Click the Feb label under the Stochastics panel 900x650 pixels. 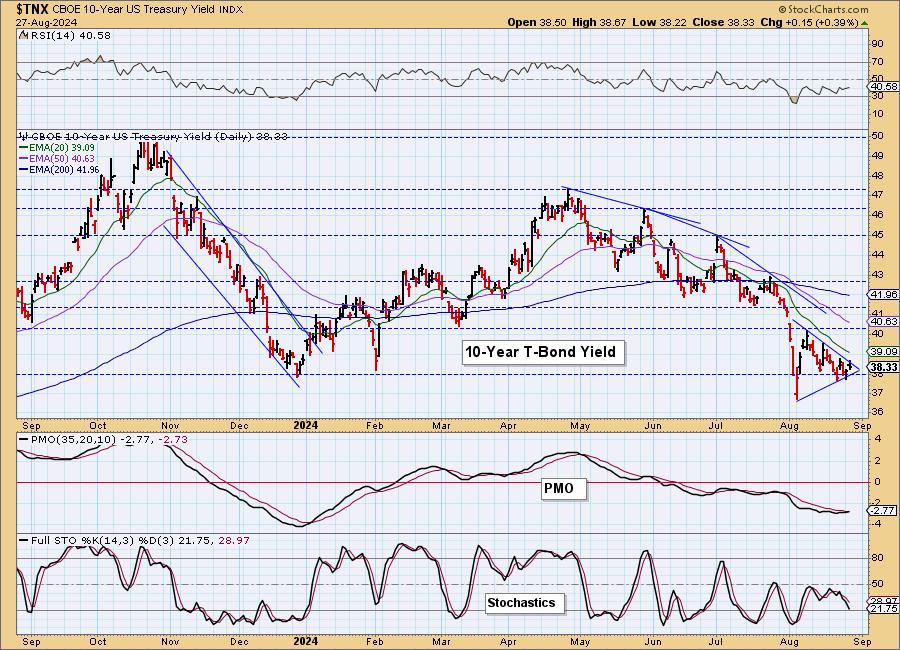(374, 641)
